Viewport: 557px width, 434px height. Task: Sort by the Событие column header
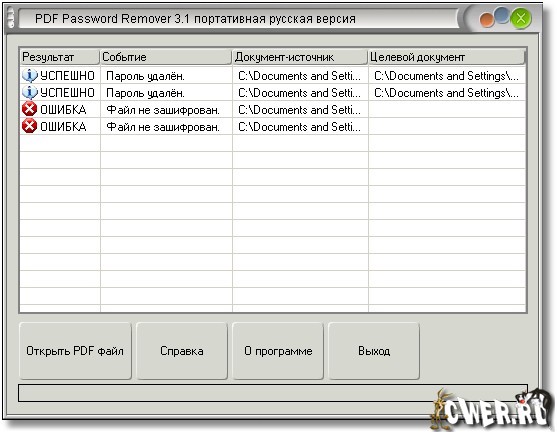tap(166, 57)
